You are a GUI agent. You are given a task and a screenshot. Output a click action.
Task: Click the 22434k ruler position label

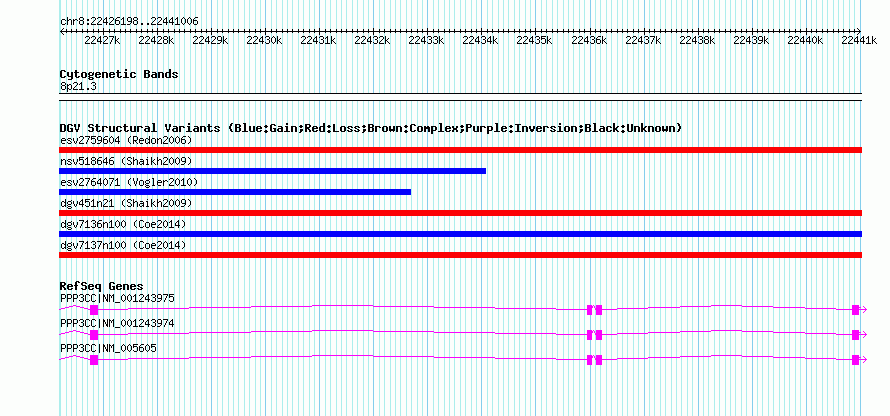click(480, 40)
